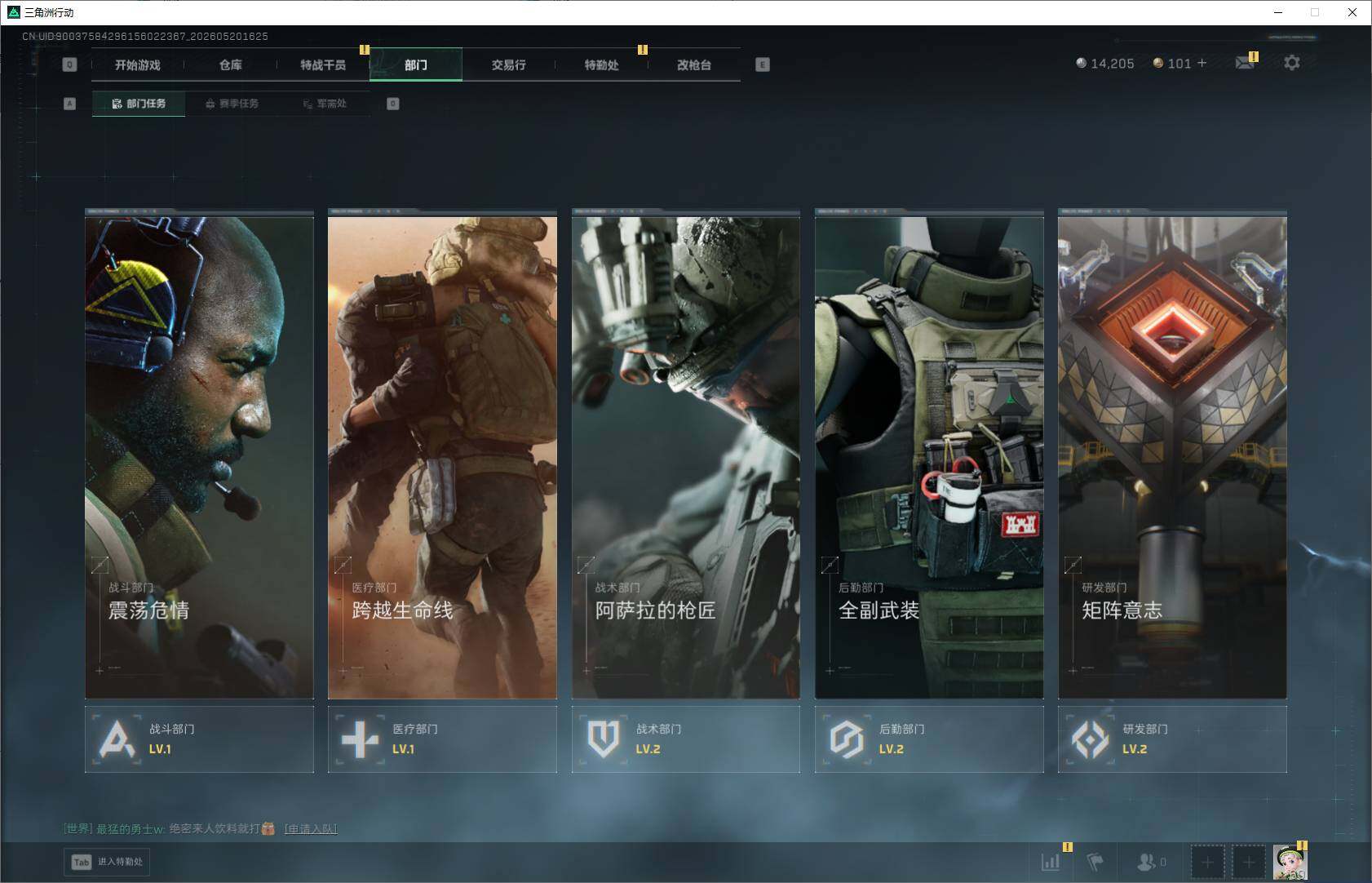The image size is (1372, 883).
Task: Select the 战术部门 LV.2 level panel
Action: tap(686, 739)
